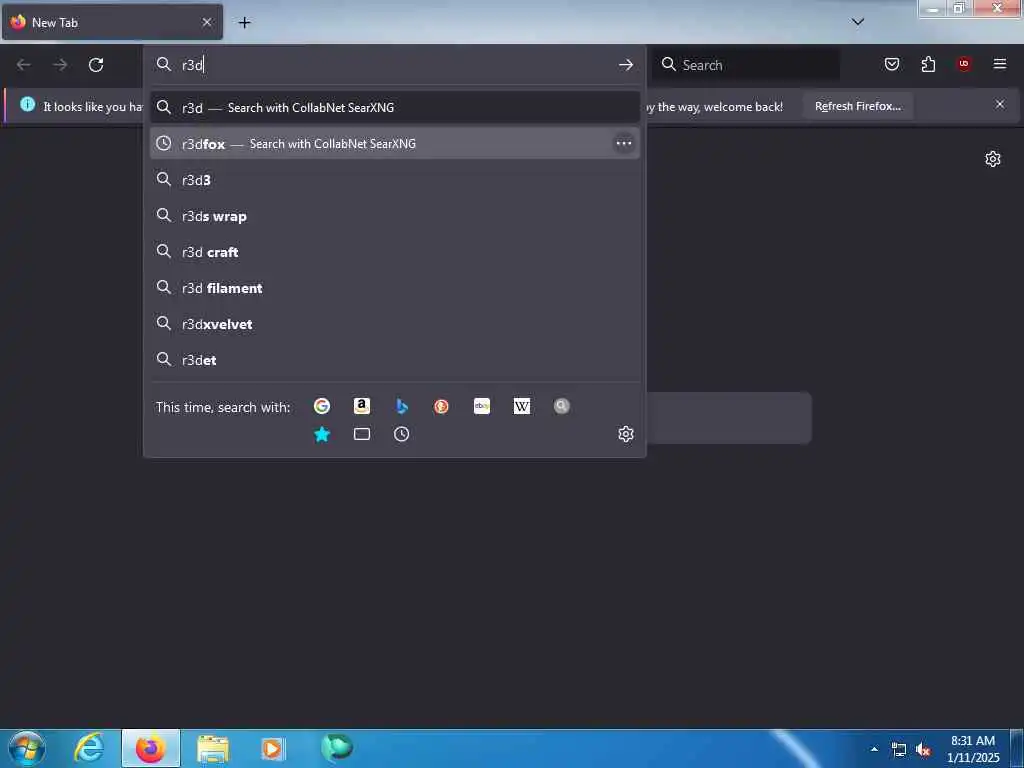Search with Bing engine icon

coord(402,406)
